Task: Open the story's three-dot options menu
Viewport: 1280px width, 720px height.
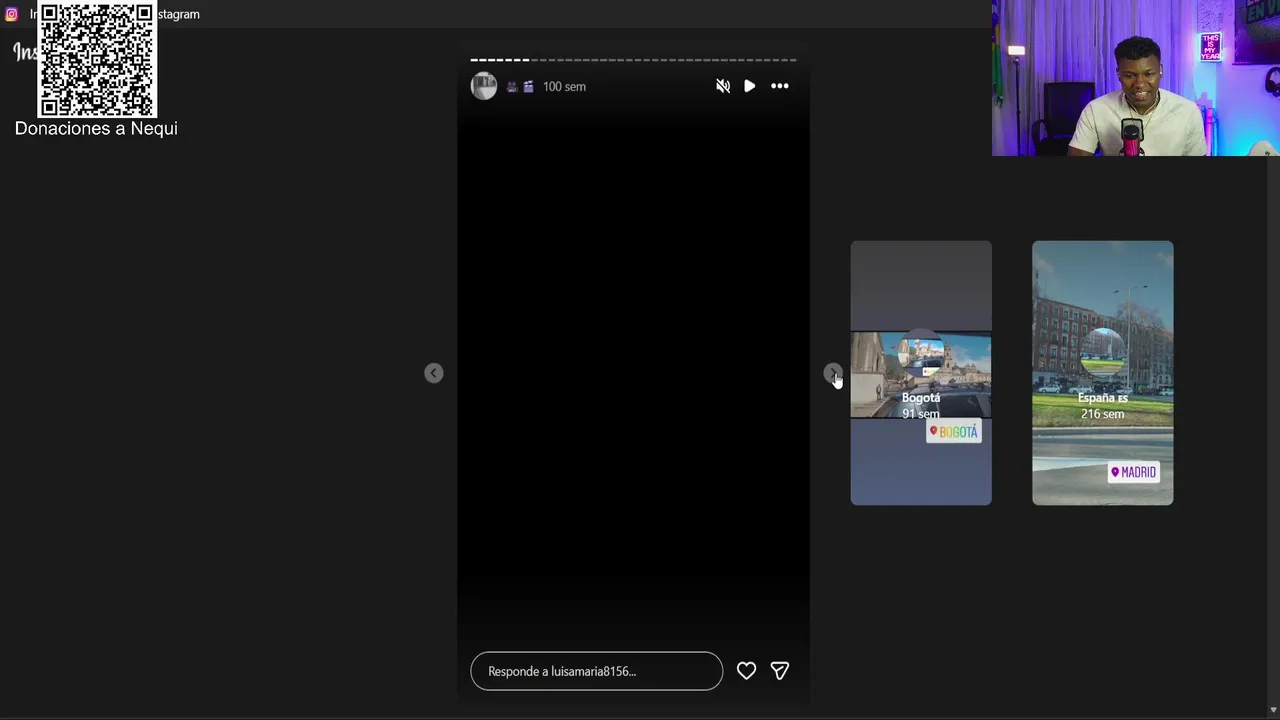Action: [780, 86]
